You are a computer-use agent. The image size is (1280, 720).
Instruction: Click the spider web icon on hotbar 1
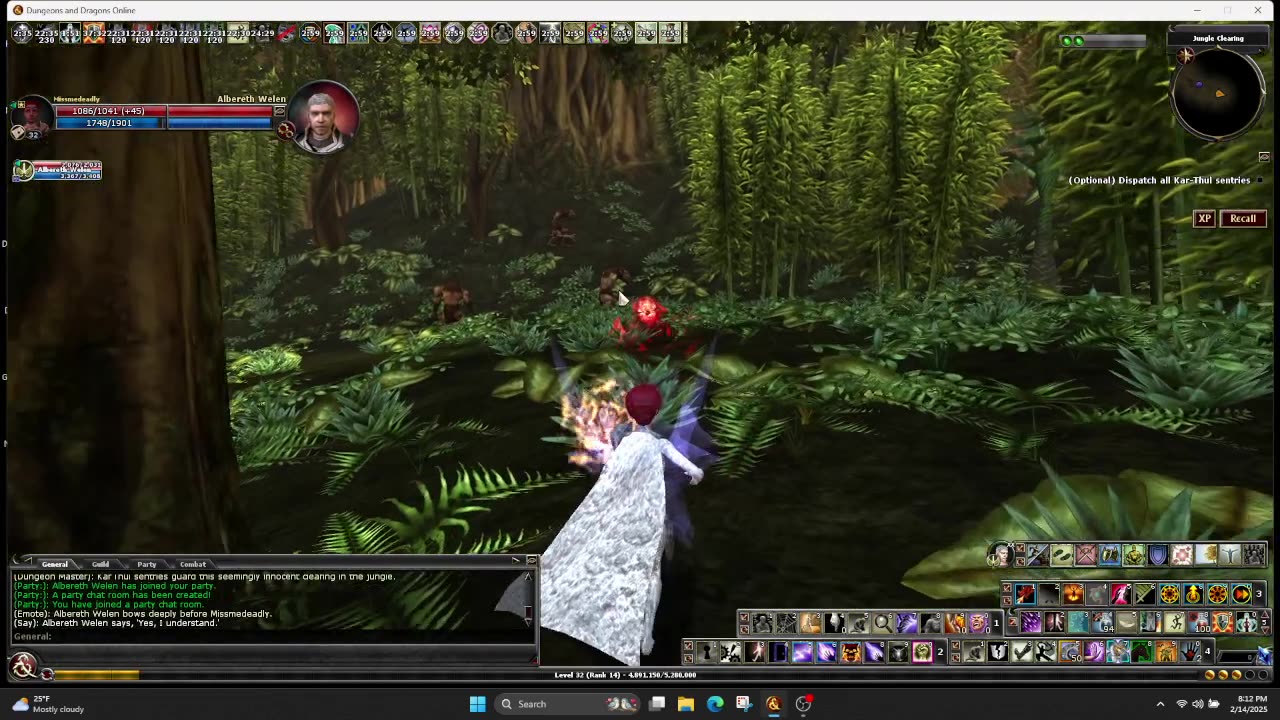[787, 623]
